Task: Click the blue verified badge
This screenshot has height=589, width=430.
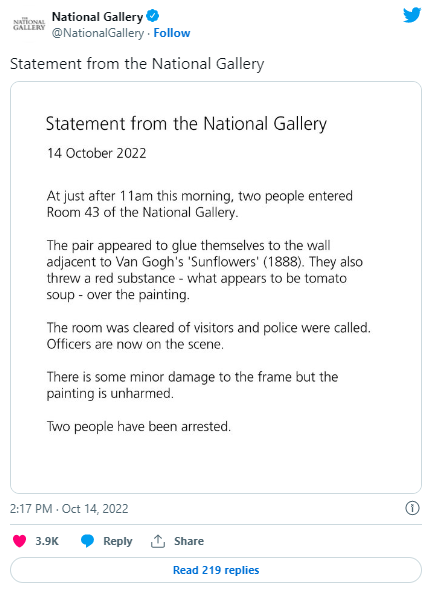Action: 152,16
